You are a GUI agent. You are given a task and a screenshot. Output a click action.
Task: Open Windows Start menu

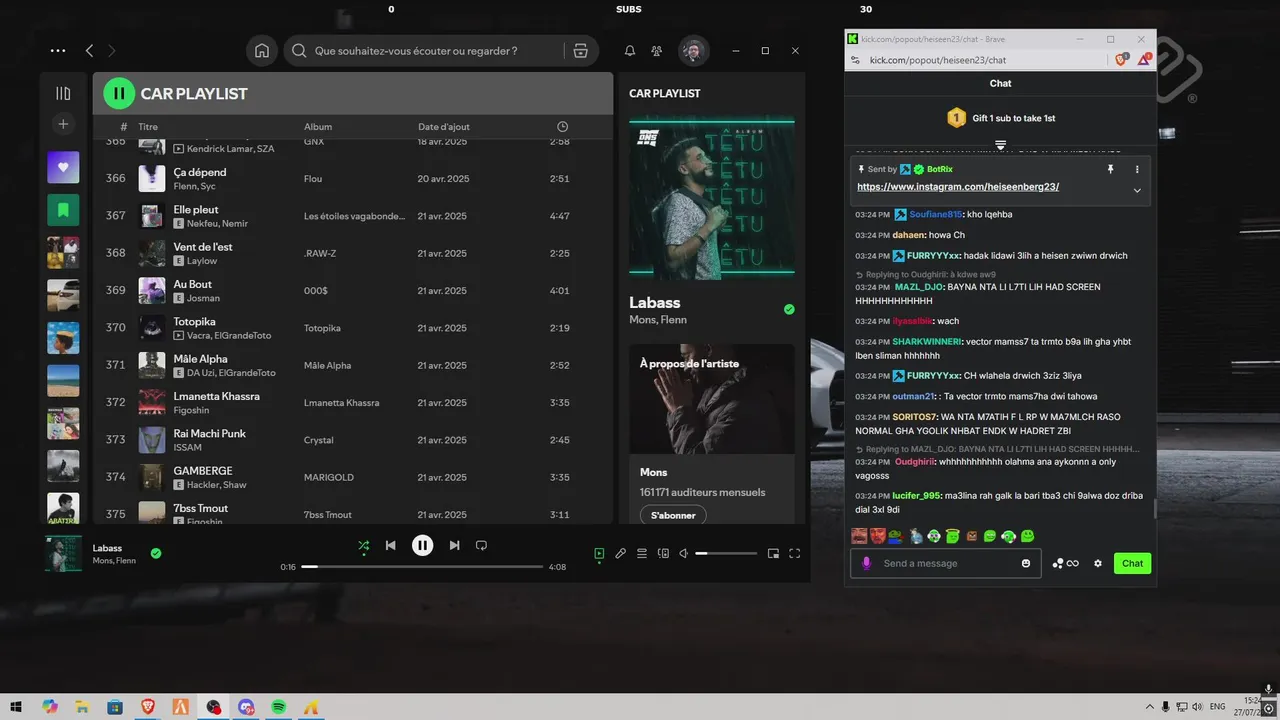pos(16,707)
